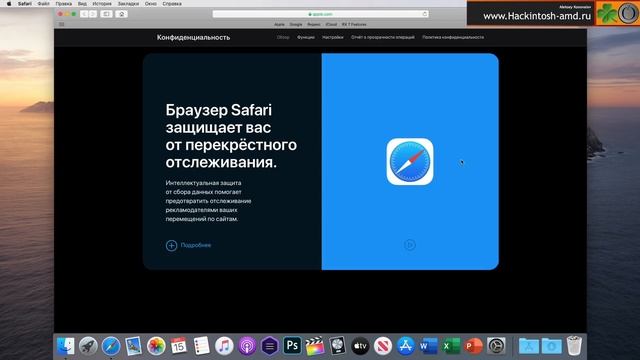This screenshot has height=360, width=640.
Task: Show the Top Sites grid icon in Favorites bar
Action: [x=62, y=24]
